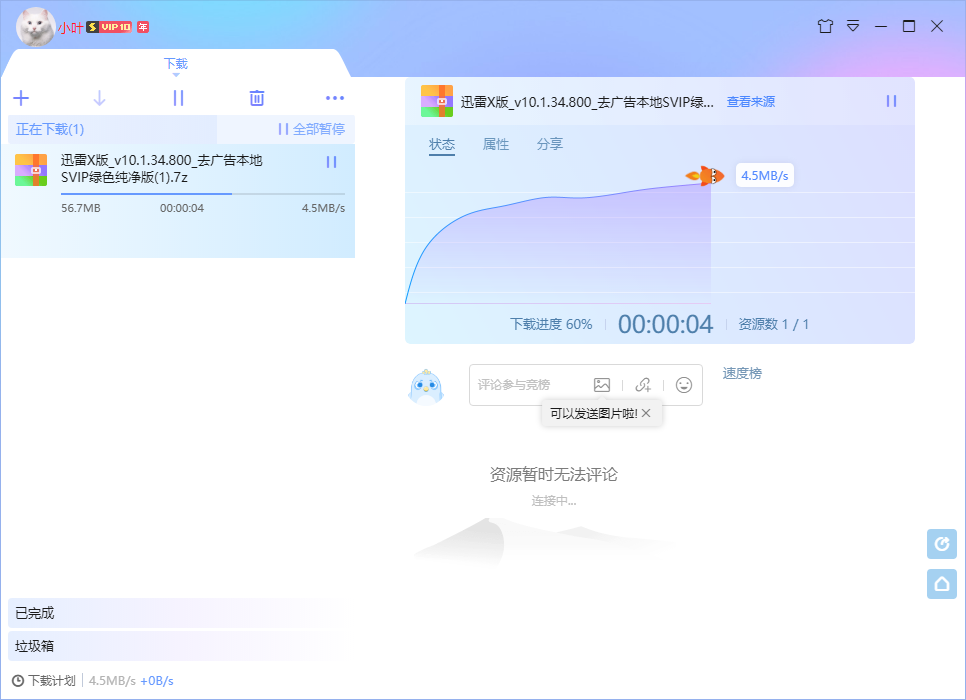Click the new download plus icon

[21, 98]
